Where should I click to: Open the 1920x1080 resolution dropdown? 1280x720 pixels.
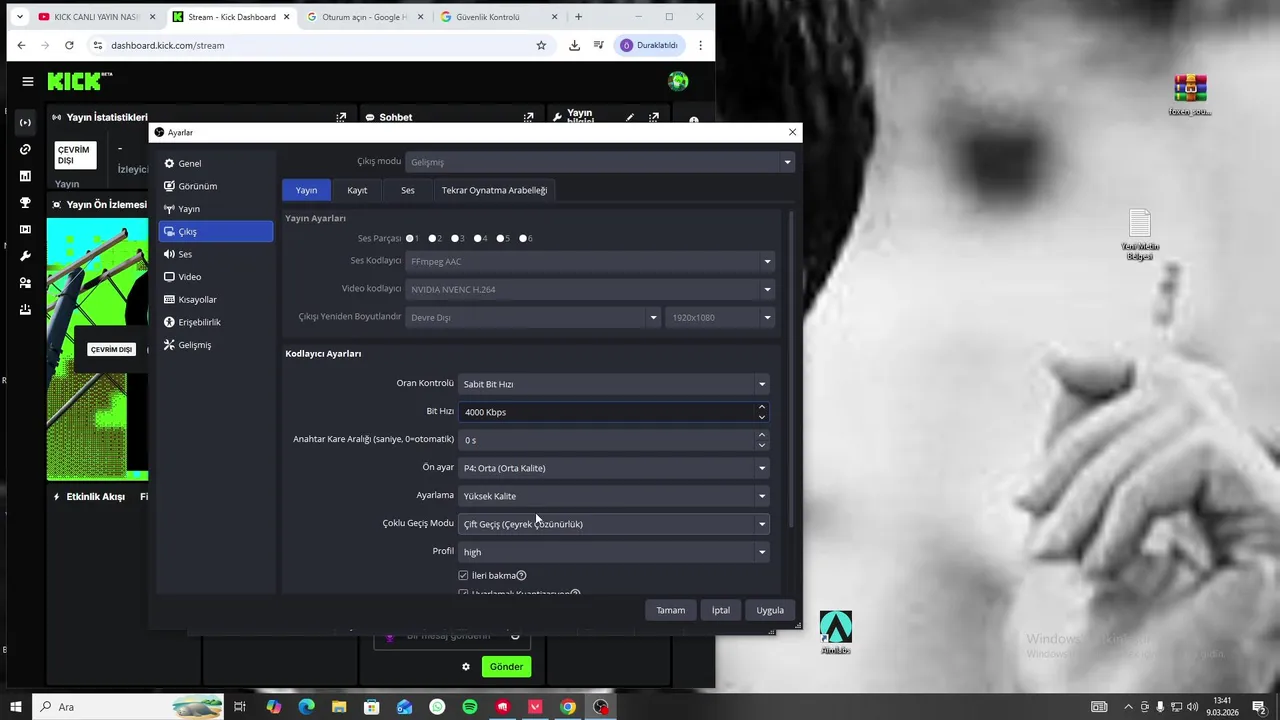[720, 317]
